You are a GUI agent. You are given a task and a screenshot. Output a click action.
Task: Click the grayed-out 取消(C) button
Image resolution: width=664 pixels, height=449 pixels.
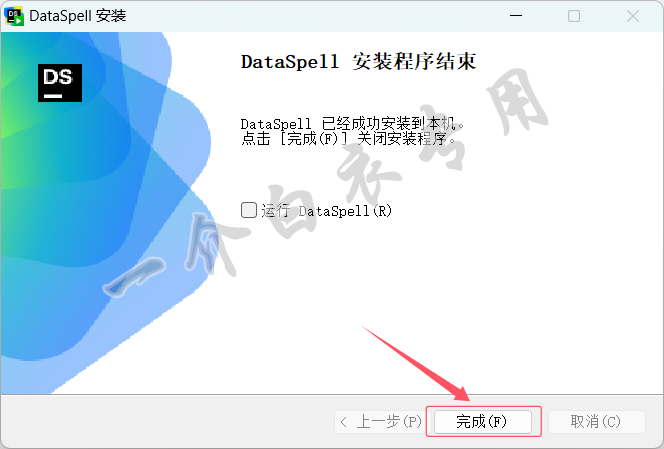point(596,421)
